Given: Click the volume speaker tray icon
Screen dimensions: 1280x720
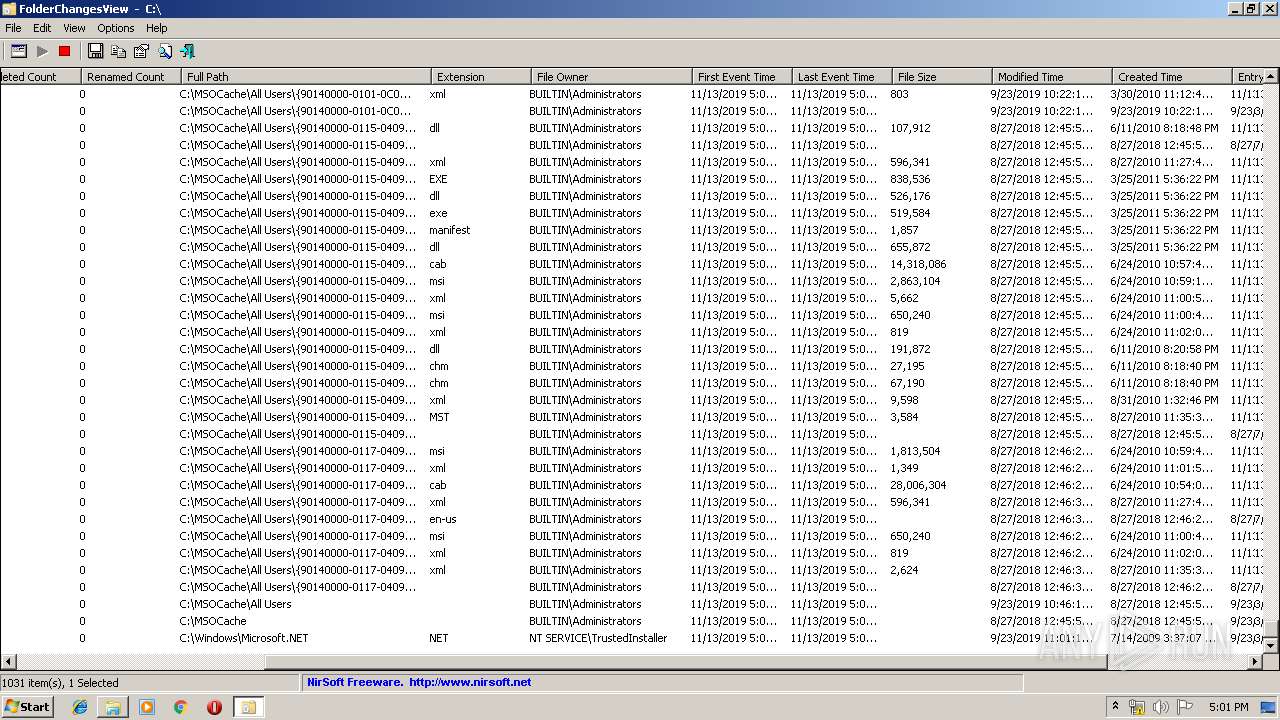Looking at the screenshot, I should pyautogui.click(x=1160, y=707).
